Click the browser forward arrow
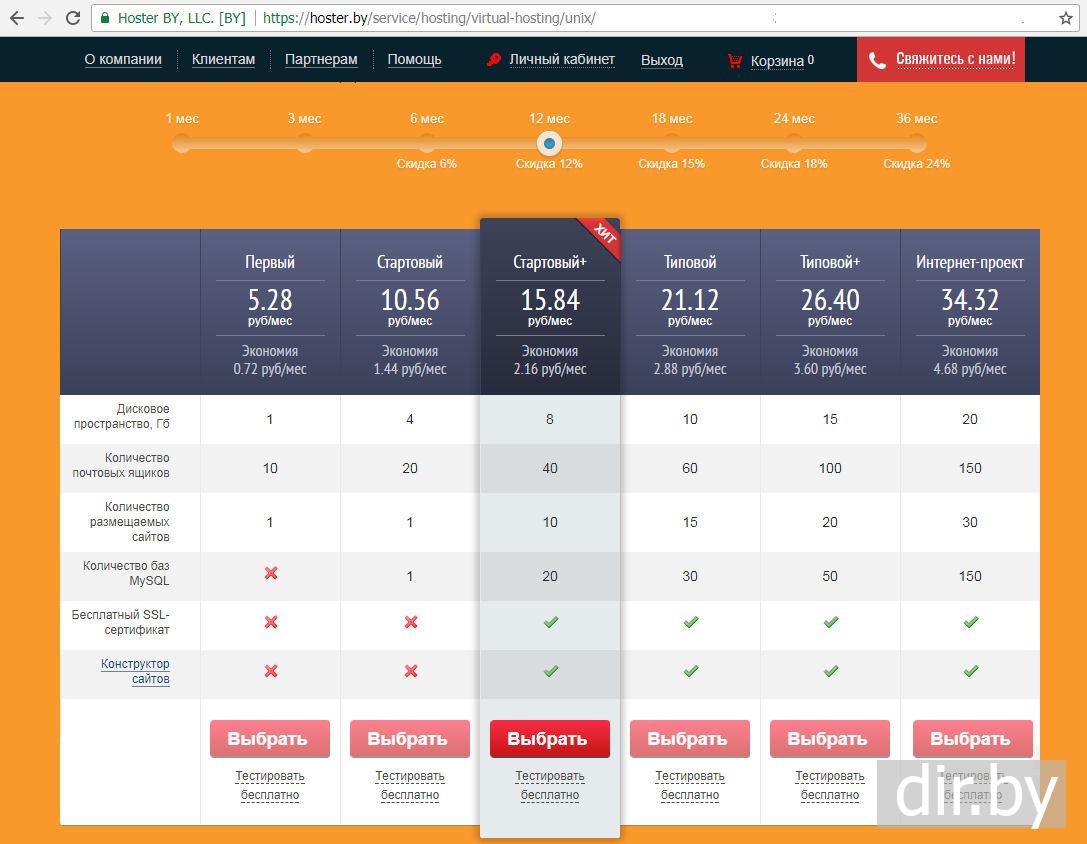1087x844 pixels. coord(45,18)
